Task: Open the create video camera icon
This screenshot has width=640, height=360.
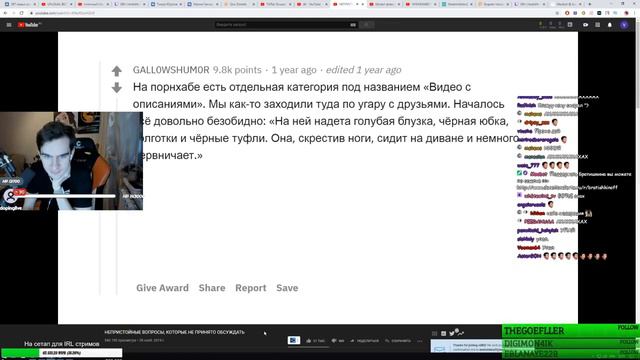Action: pyautogui.click(x=585, y=25)
